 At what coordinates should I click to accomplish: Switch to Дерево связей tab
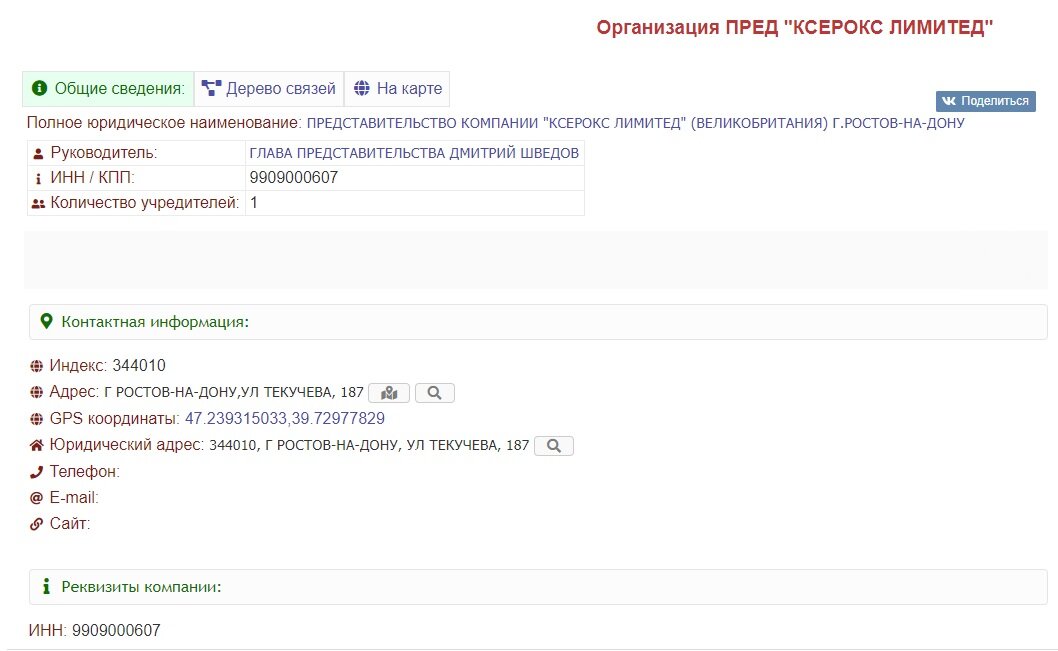click(269, 88)
